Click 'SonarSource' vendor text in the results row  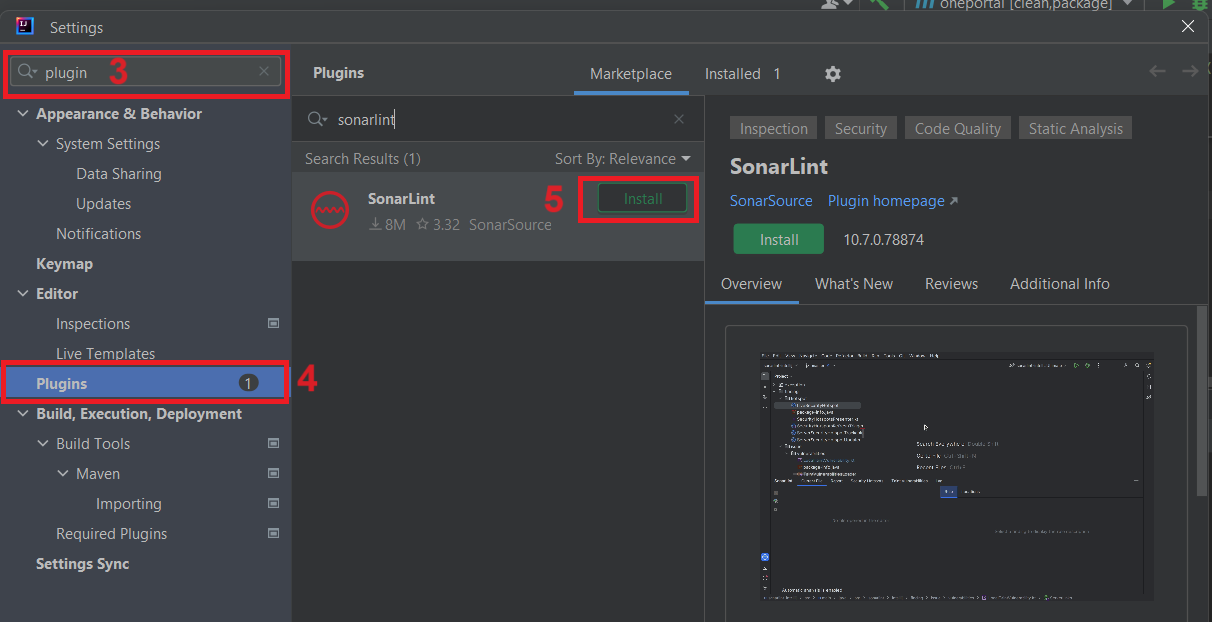click(x=510, y=225)
